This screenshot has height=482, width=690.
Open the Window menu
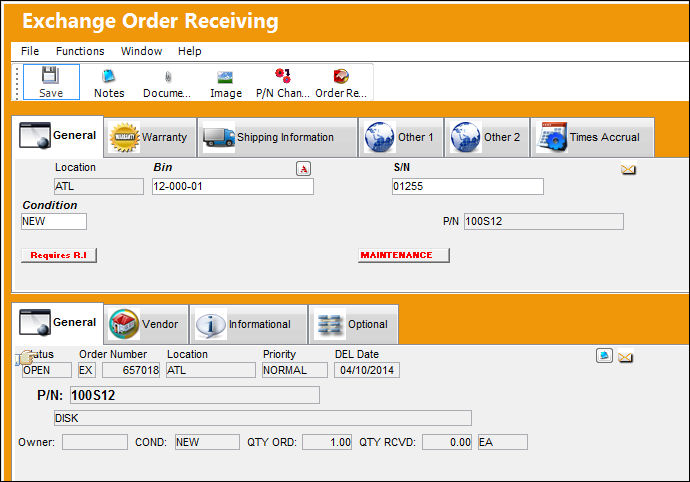pos(141,51)
